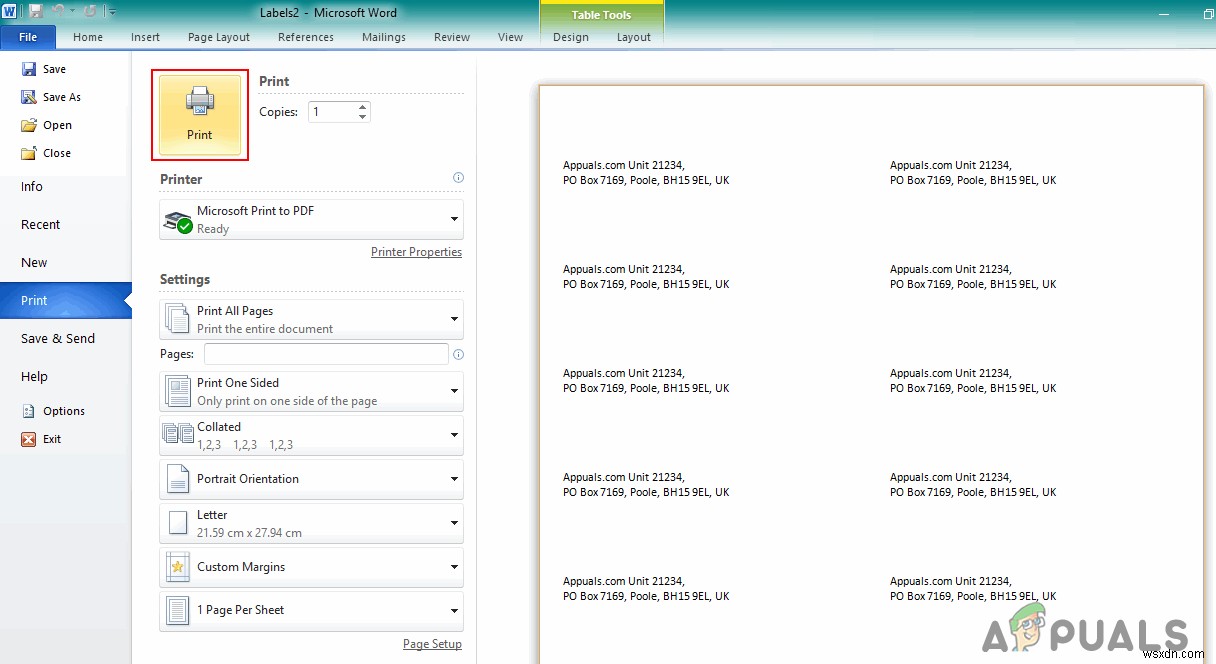Select the Save & Send sidebar section

click(x=58, y=338)
